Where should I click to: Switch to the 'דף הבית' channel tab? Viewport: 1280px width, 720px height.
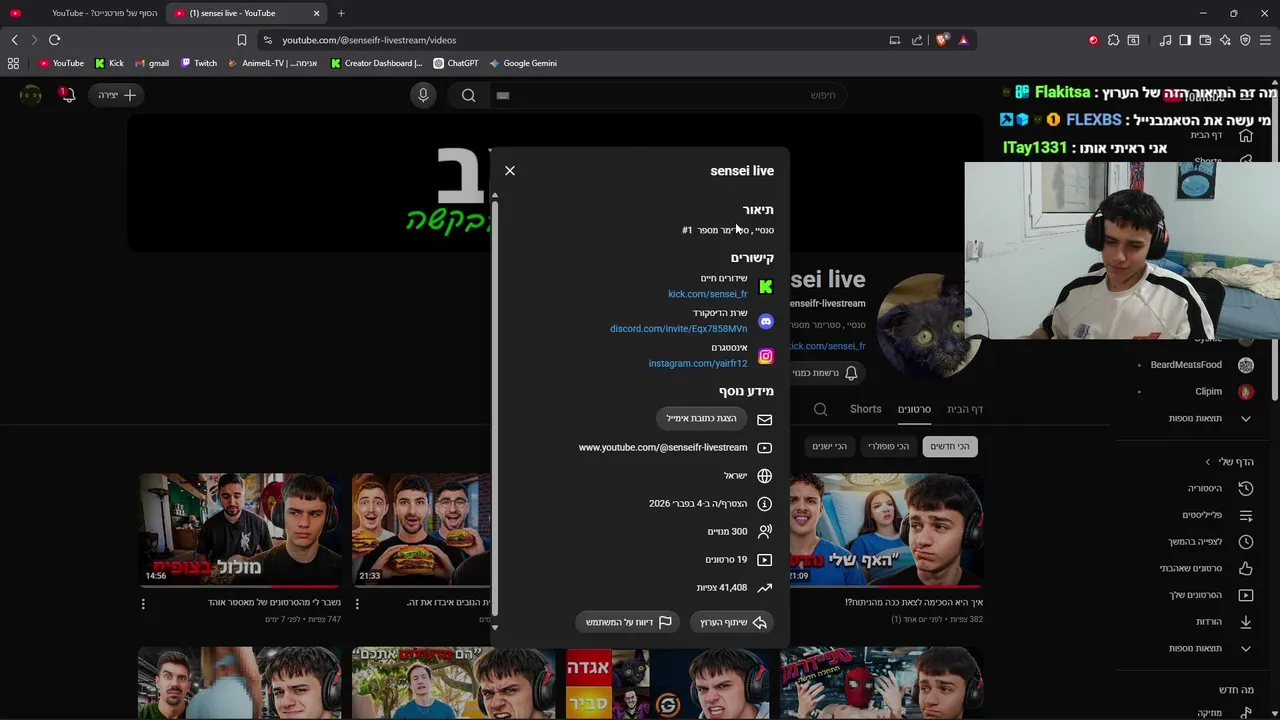click(x=965, y=409)
